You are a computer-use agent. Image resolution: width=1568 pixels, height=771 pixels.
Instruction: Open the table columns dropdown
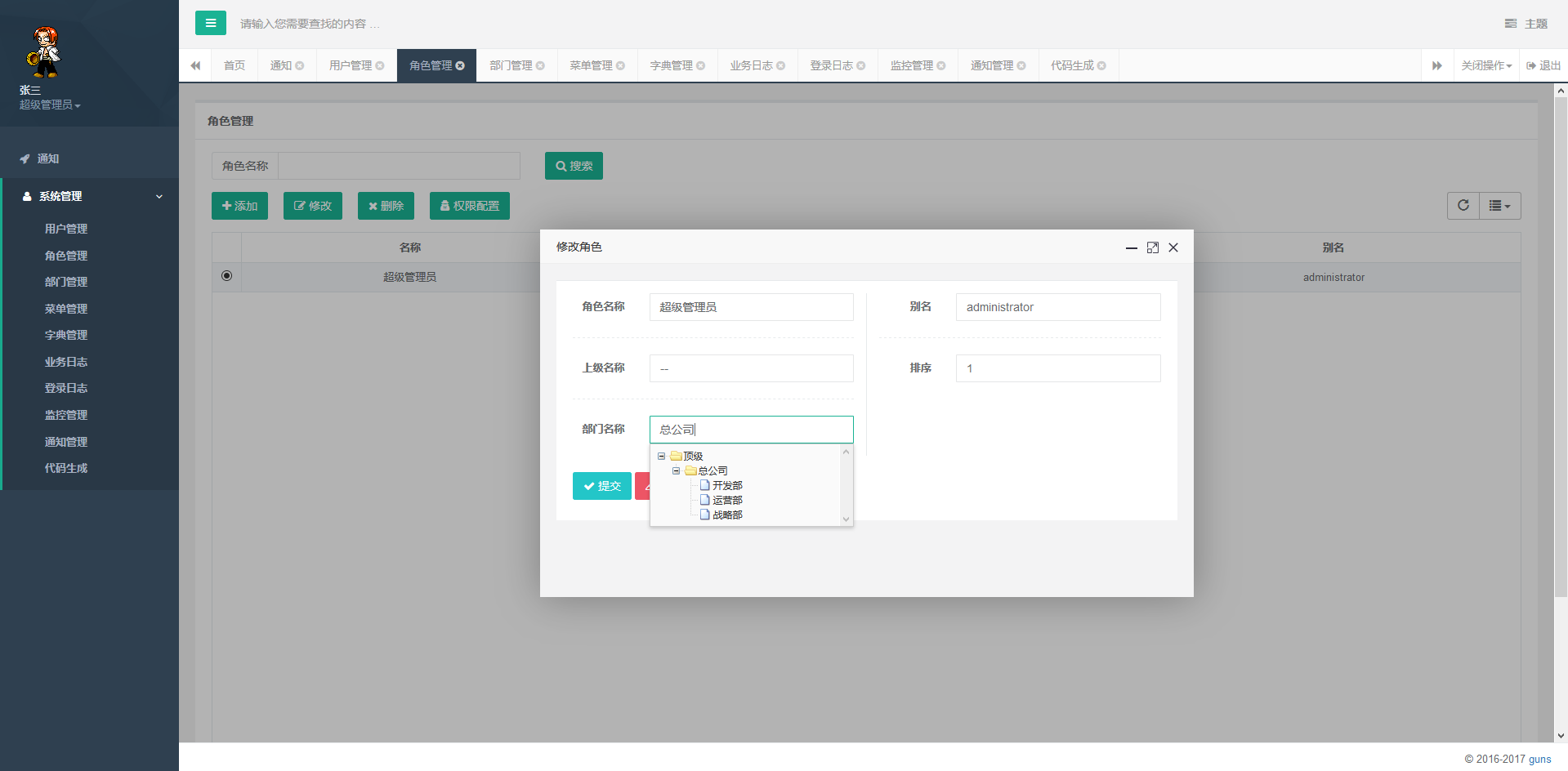pyautogui.click(x=1499, y=206)
